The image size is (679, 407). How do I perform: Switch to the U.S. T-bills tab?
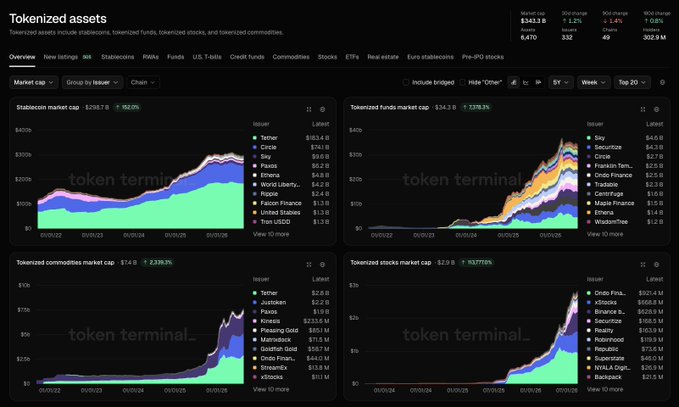tap(207, 57)
